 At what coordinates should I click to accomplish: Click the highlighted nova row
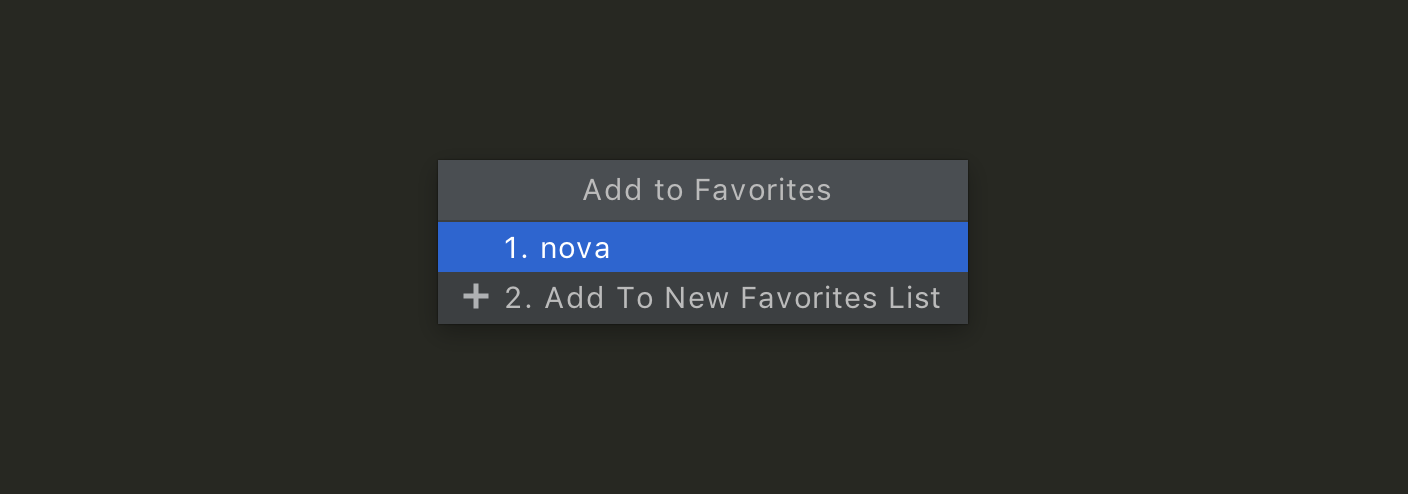pos(702,248)
